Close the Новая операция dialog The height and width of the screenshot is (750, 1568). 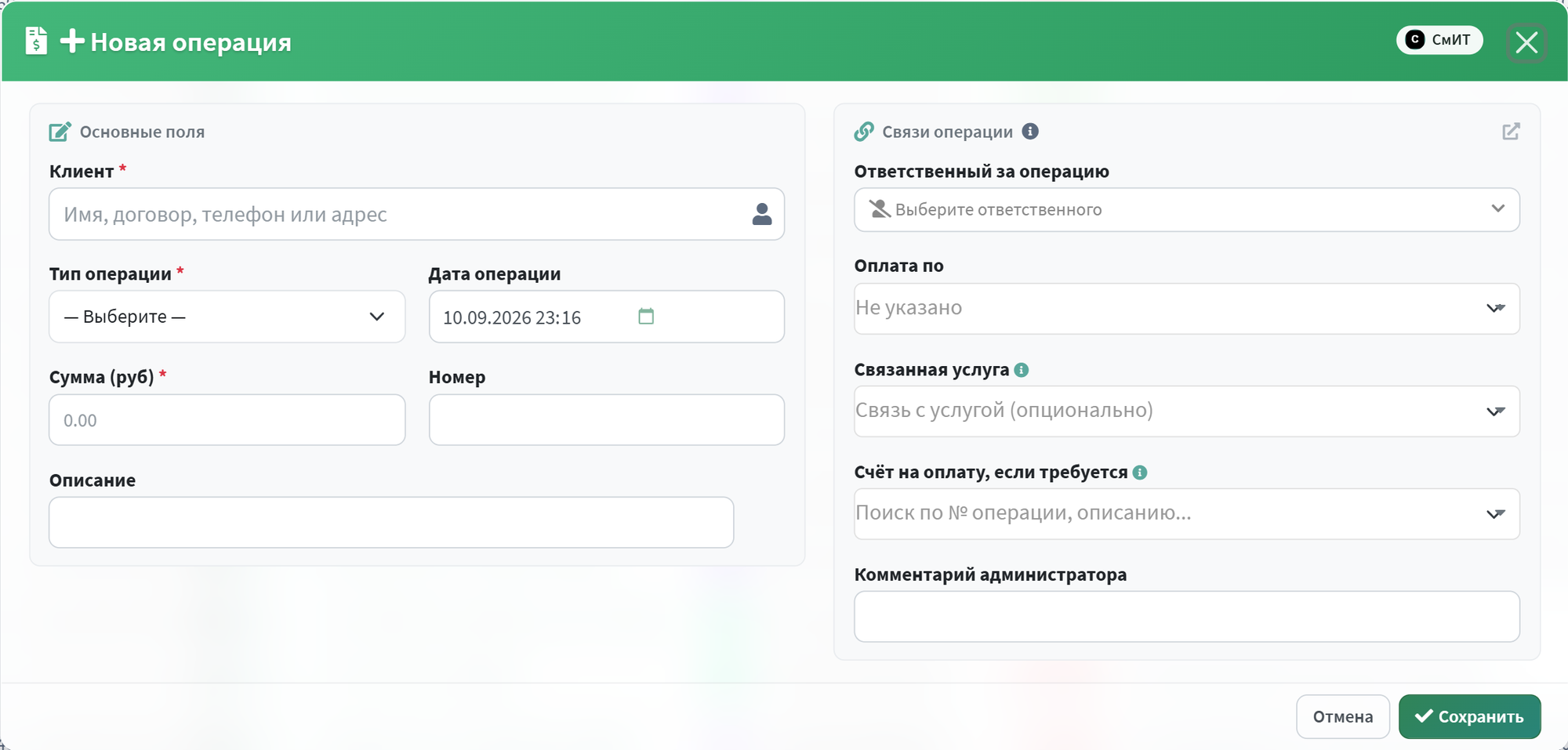(1526, 42)
